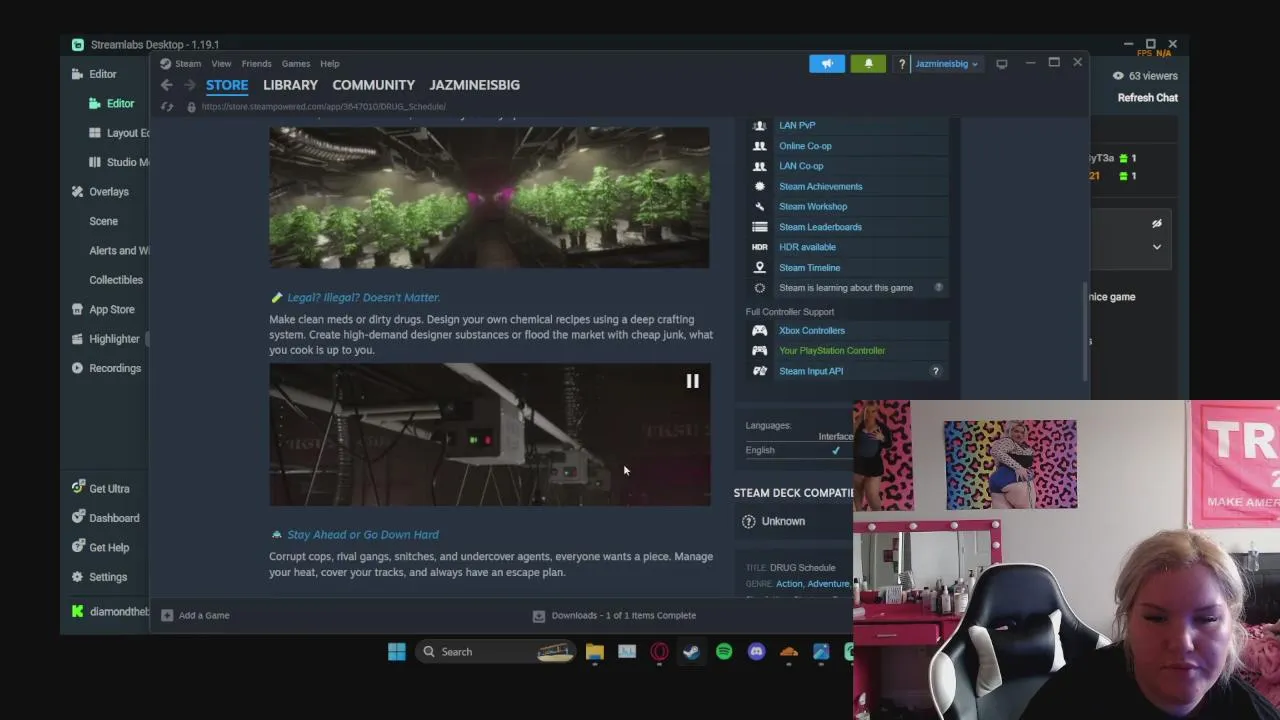
Task: Click the Steam Timeline pin icon
Action: point(759,267)
